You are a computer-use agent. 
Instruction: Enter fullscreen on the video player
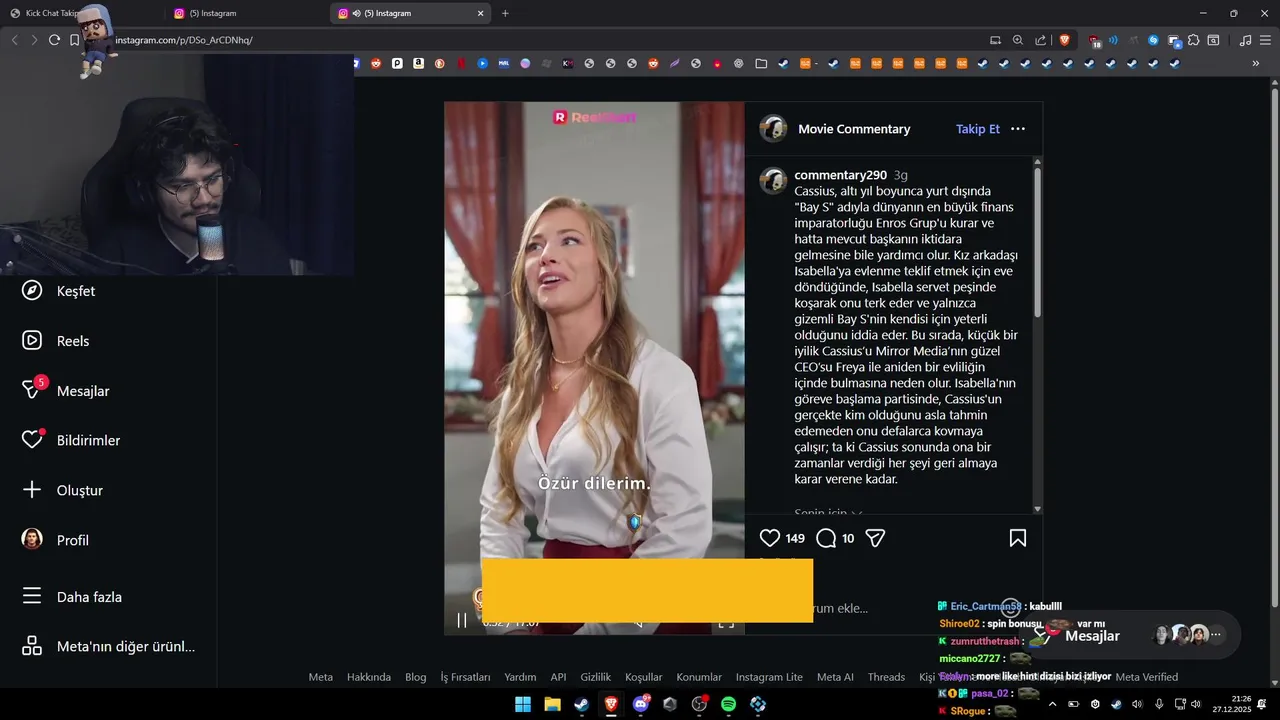pyautogui.click(x=726, y=622)
